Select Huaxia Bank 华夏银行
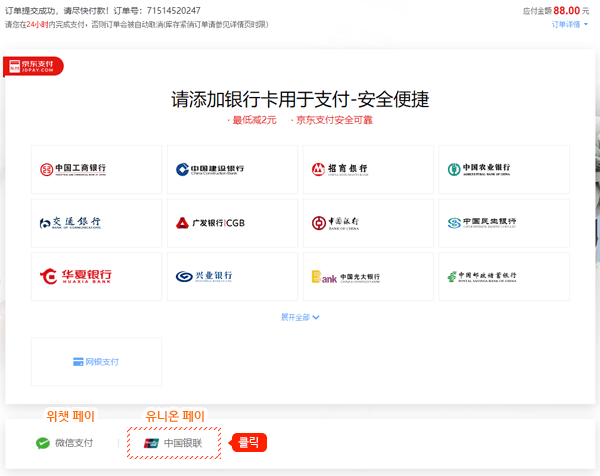The width and height of the screenshot is (600, 476). coord(96,276)
